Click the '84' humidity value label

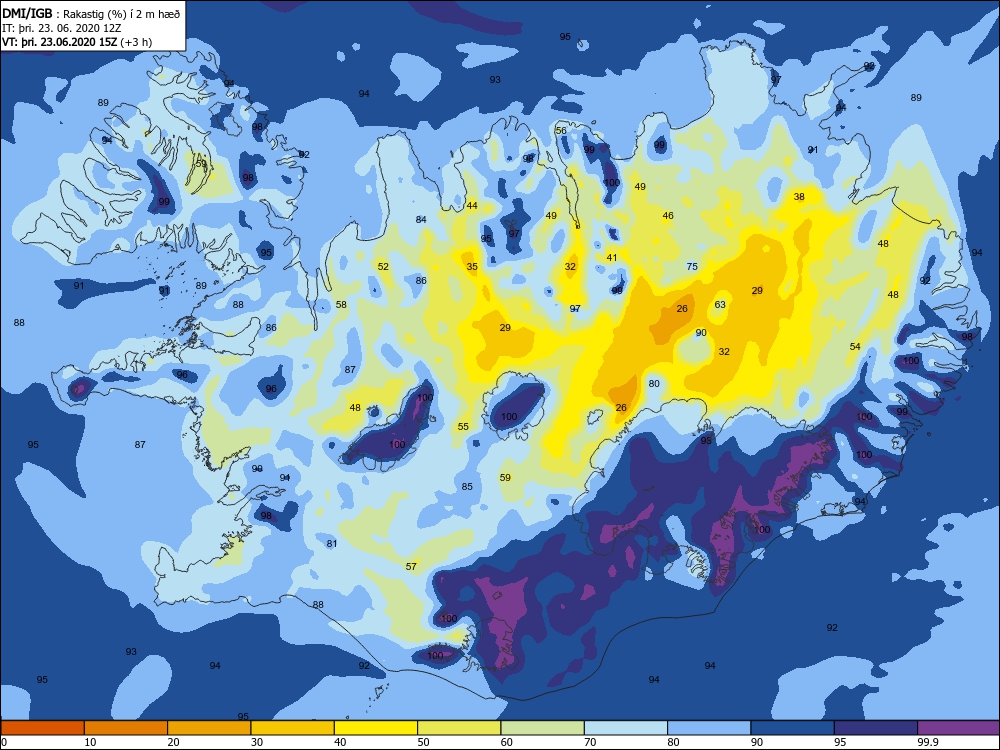pos(421,219)
